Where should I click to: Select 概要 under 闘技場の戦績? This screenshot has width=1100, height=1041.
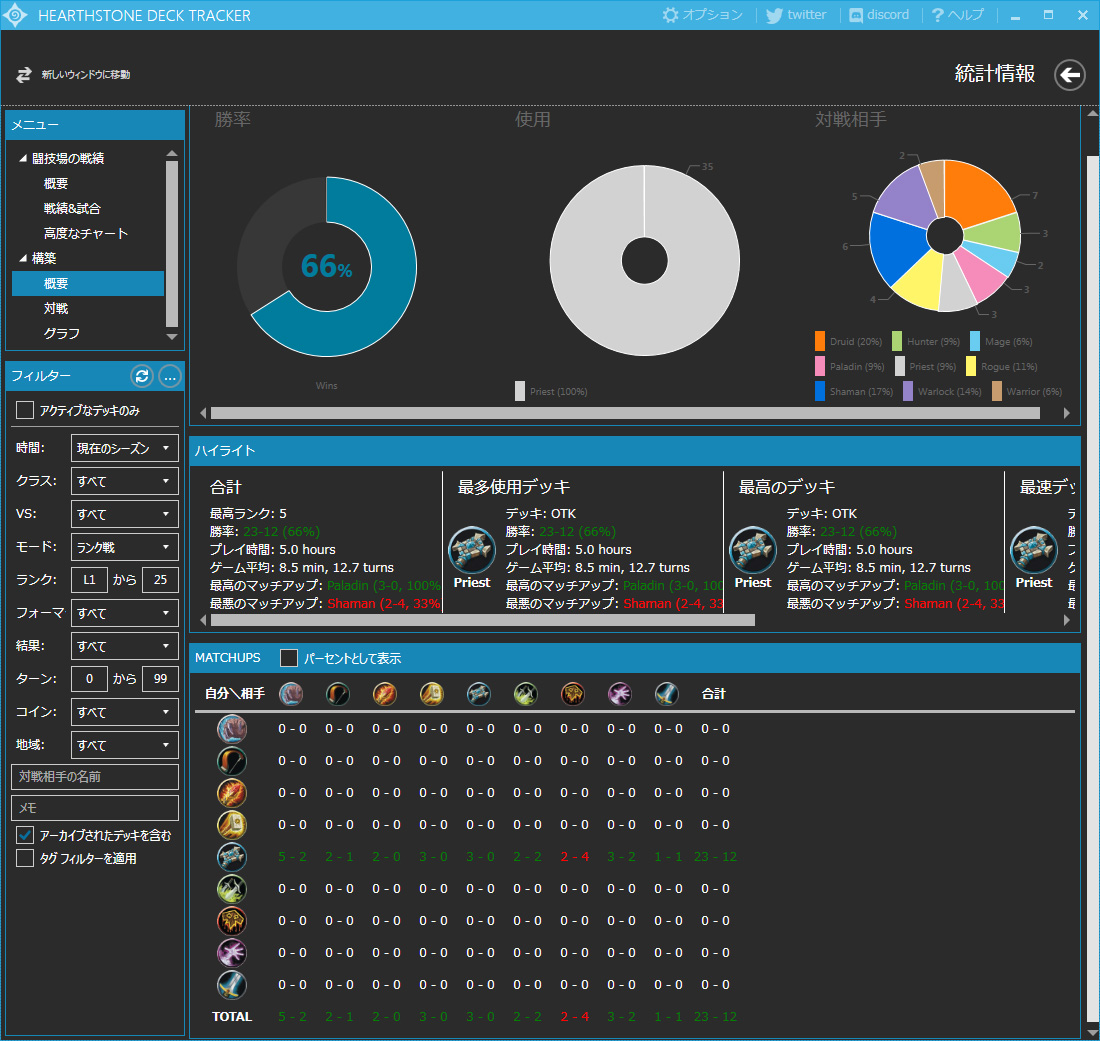click(x=56, y=184)
